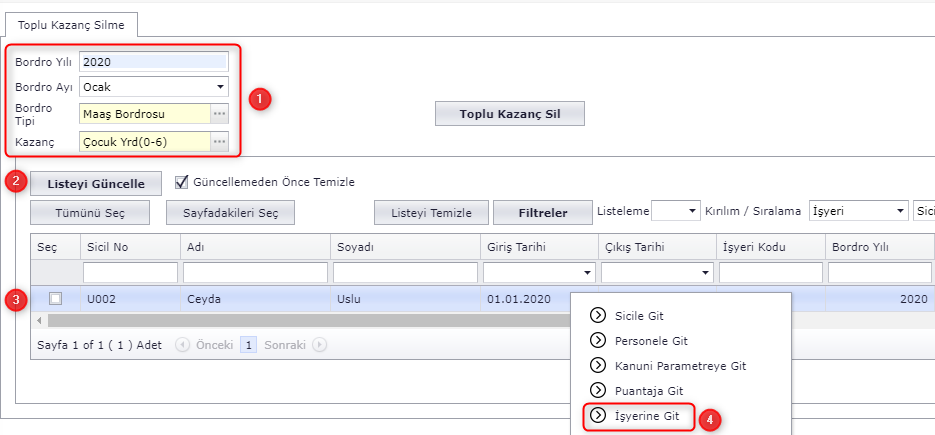Toggle Güncellemeden Önce Temizle checkbox

click(181, 182)
